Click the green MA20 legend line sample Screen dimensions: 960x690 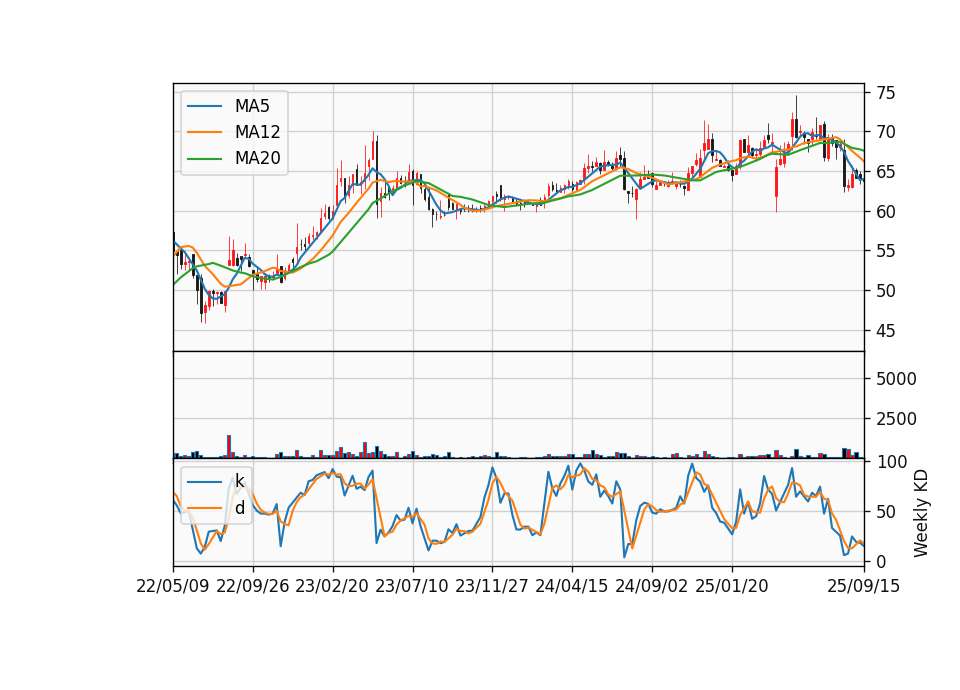tap(204, 158)
